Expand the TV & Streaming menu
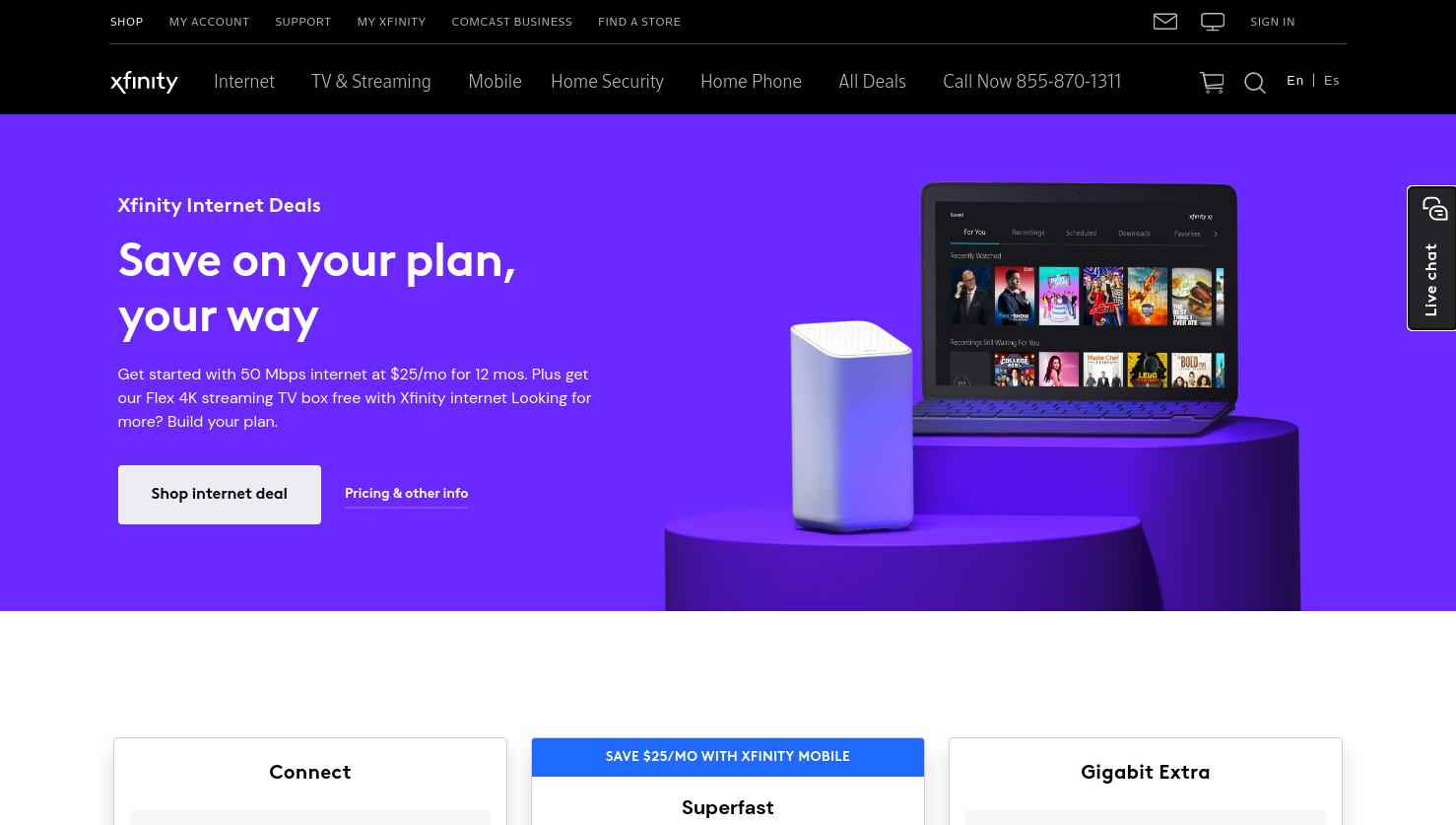This screenshot has width=1456, height=825. tap(370, 82)
